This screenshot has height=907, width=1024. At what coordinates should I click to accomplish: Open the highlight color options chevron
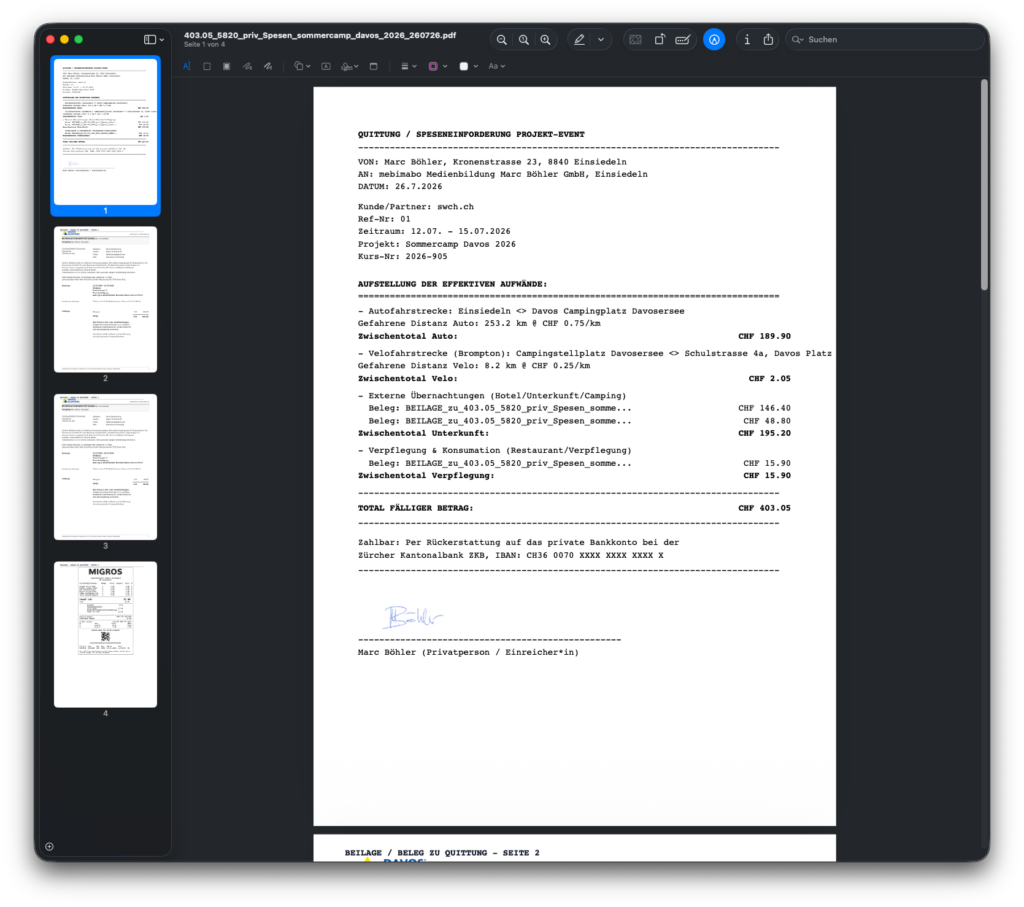pyautogui.click(x=601, y=40)
